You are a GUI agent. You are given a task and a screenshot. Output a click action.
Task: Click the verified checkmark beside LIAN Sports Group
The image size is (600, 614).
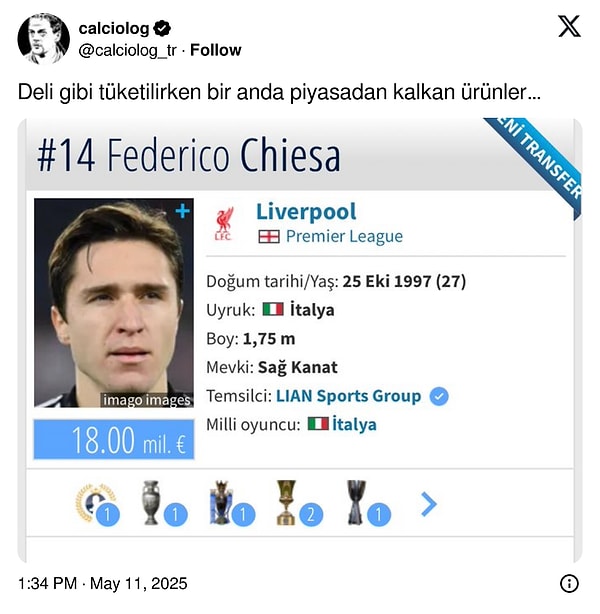(x=438, y=396)
